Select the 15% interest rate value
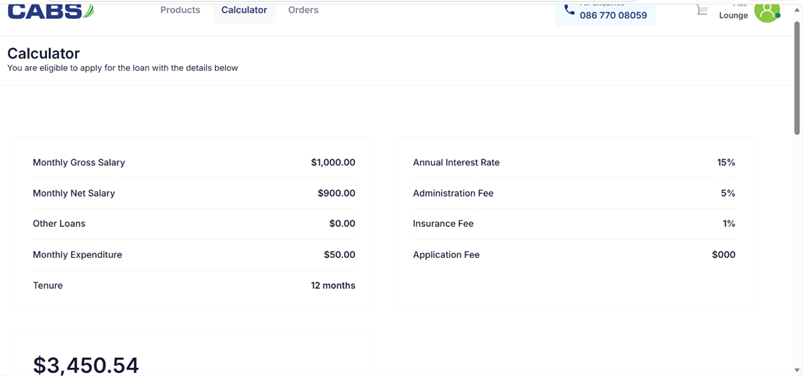Image resolution: width=804 pixels, height=376 pixels. click(726, 163)
